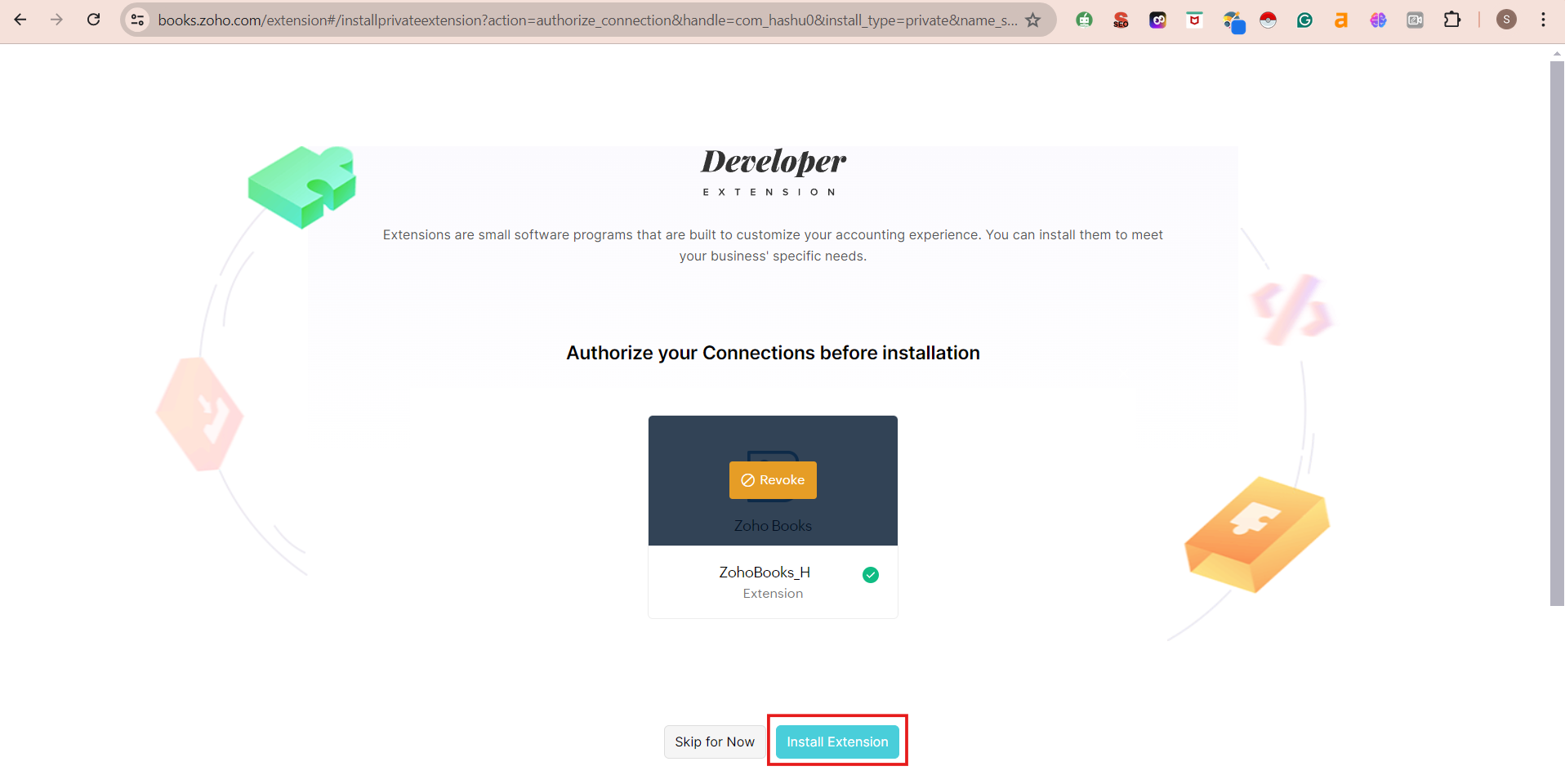Image resolution: width=1565 pixels, height=784 pixels.
Task: Open the red SEO extension
Action: point(1121,20)
